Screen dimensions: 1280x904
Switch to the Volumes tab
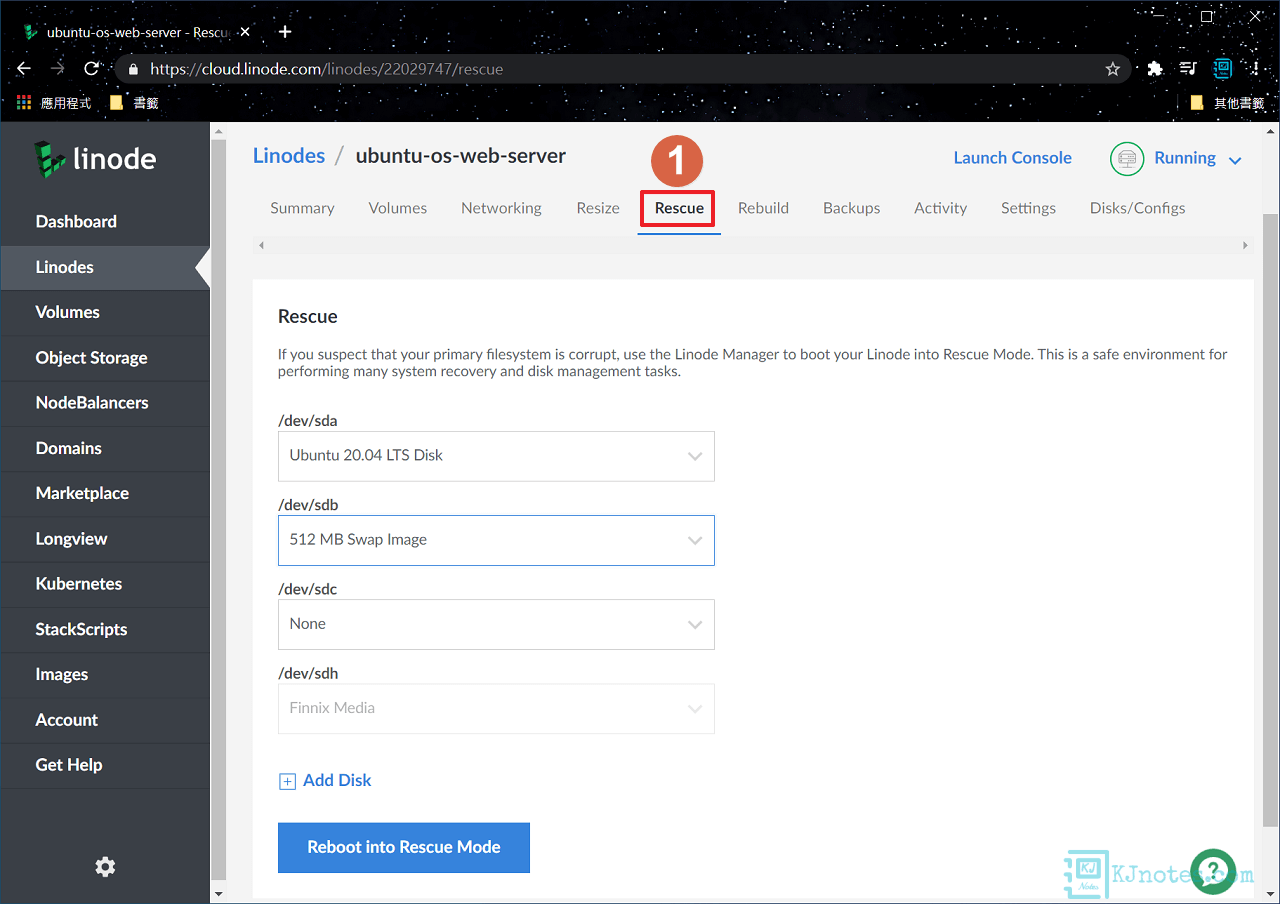398,208
